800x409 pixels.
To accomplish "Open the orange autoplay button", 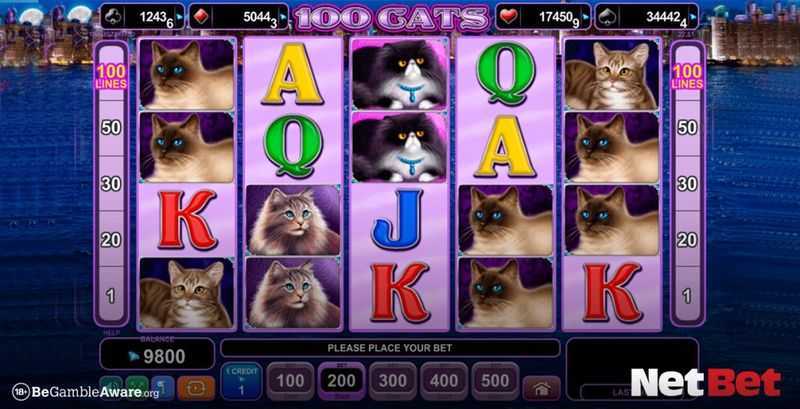I will pyautogui.click(x=196, y=388).
